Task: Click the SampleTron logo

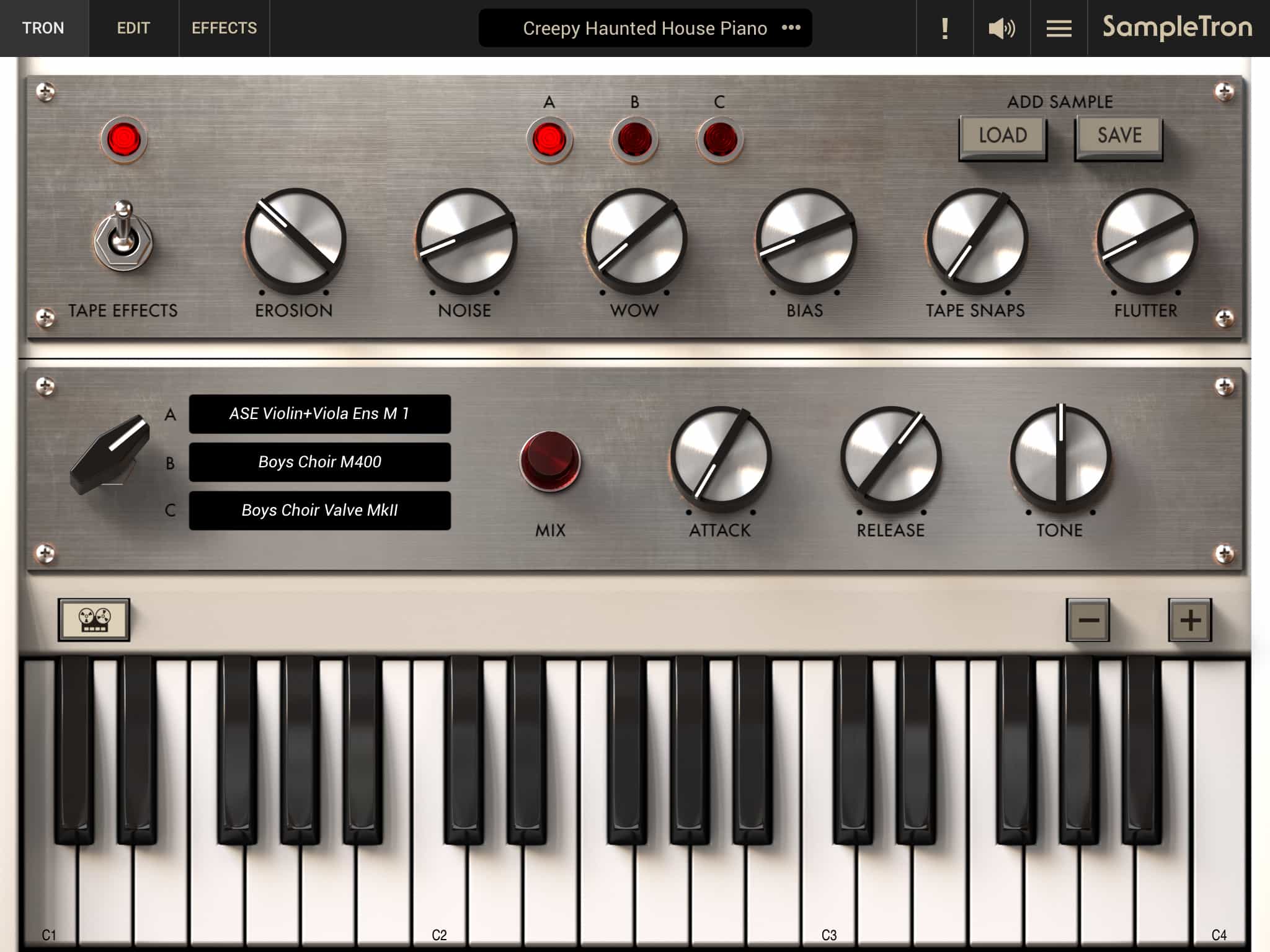Action: click(x=1178, y=27)
